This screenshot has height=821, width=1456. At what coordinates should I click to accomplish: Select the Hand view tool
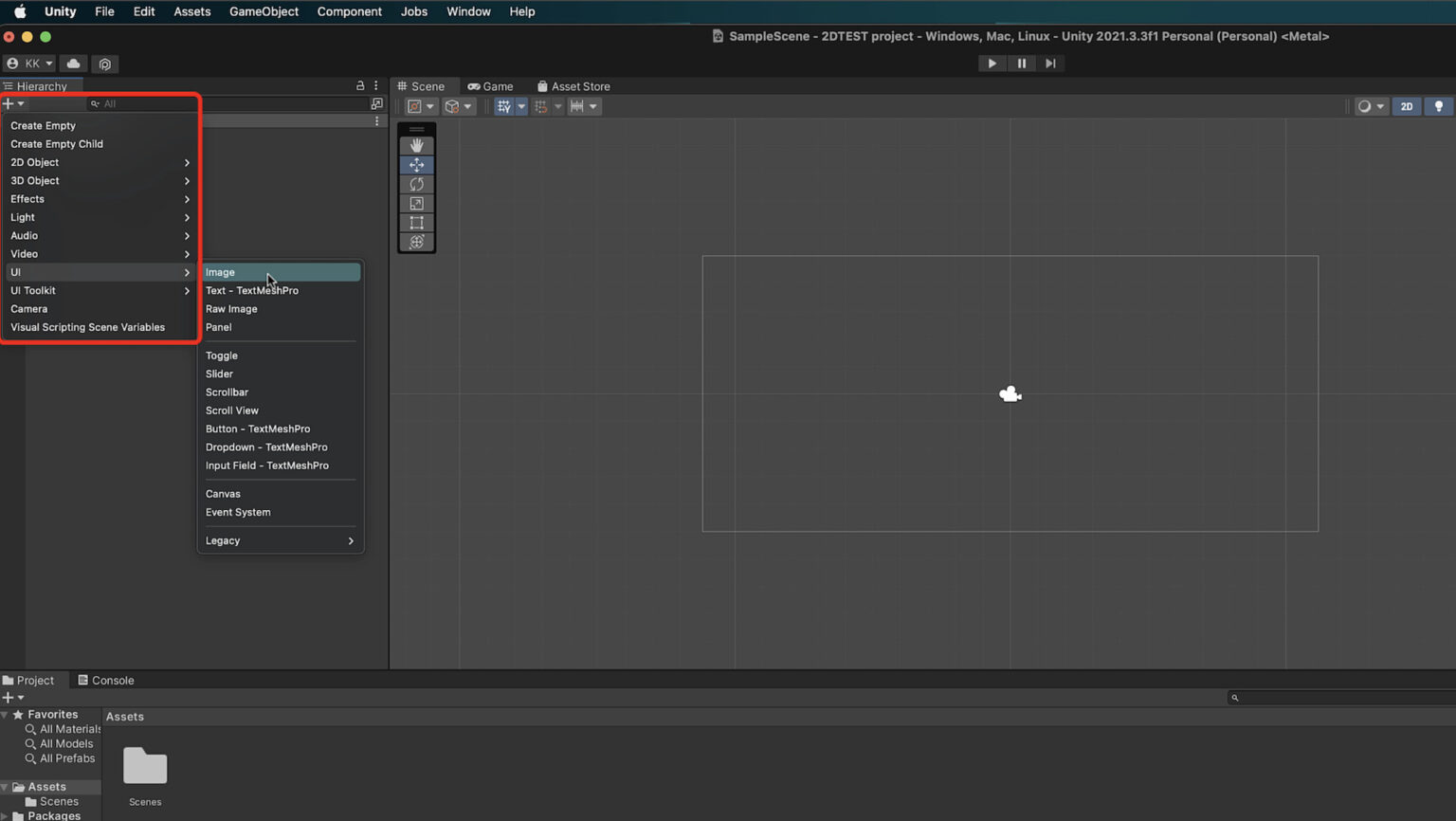416,145
